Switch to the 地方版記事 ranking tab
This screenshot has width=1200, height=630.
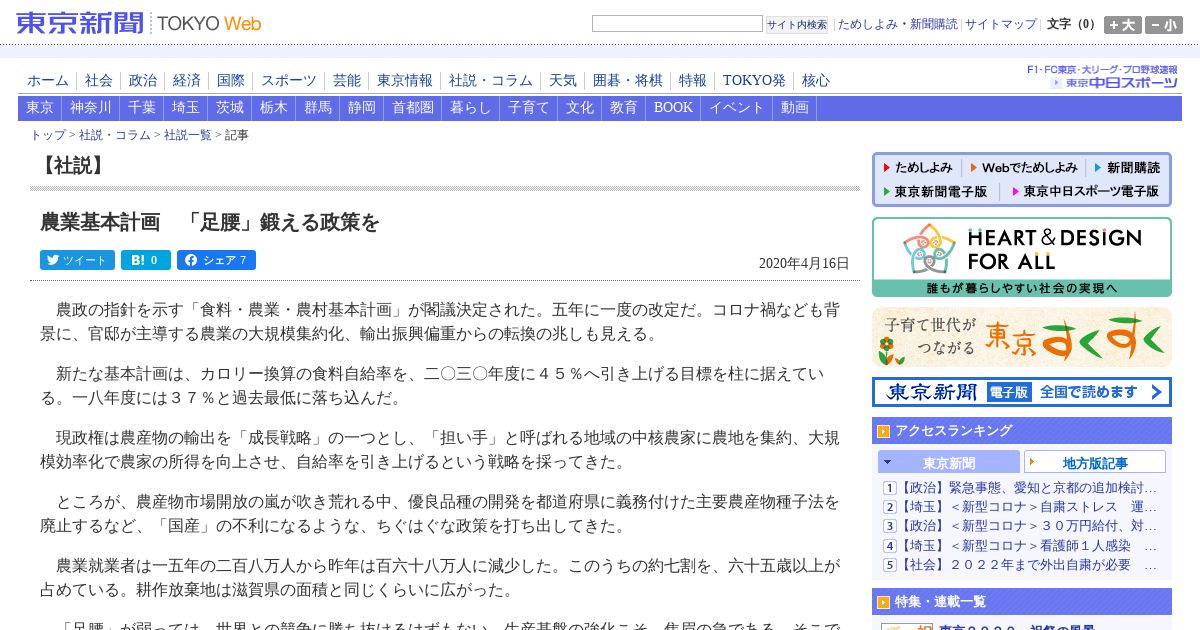(x=1095, y=462)
